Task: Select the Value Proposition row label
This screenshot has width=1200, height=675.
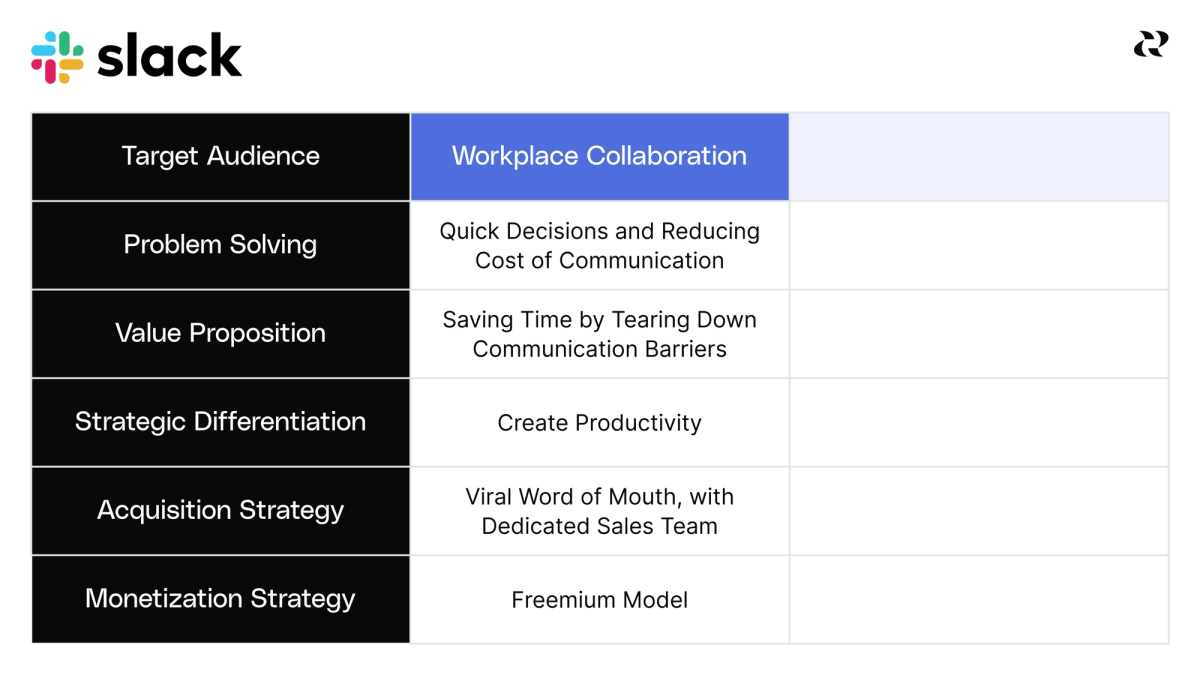Action: pos(221,334)
